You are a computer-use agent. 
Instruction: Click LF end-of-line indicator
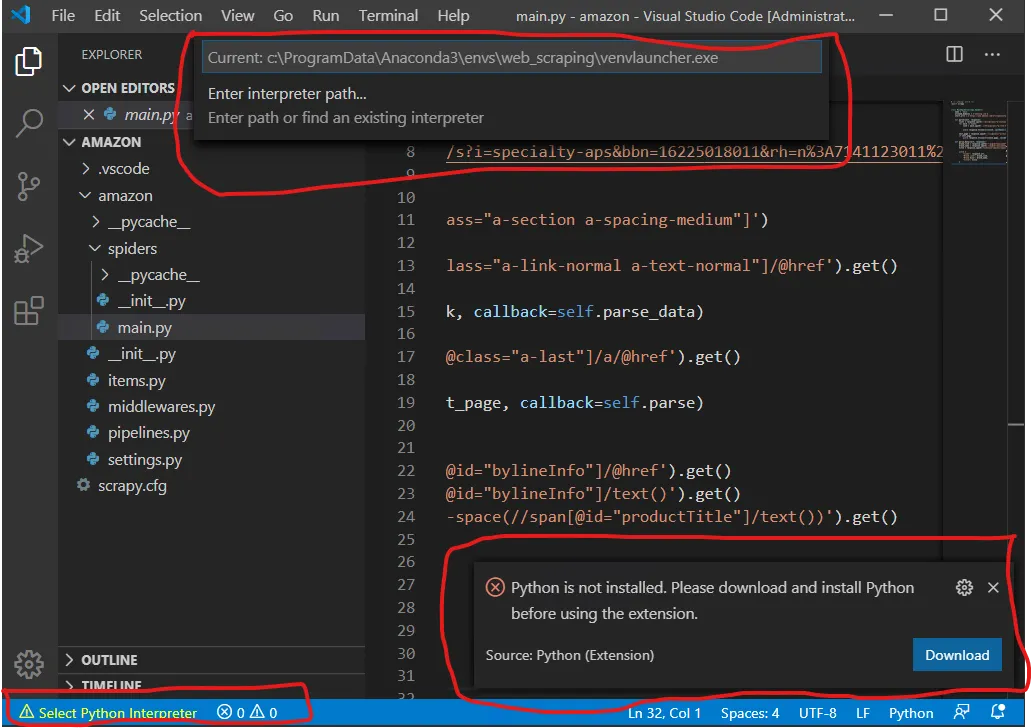(x=863, y=713)
